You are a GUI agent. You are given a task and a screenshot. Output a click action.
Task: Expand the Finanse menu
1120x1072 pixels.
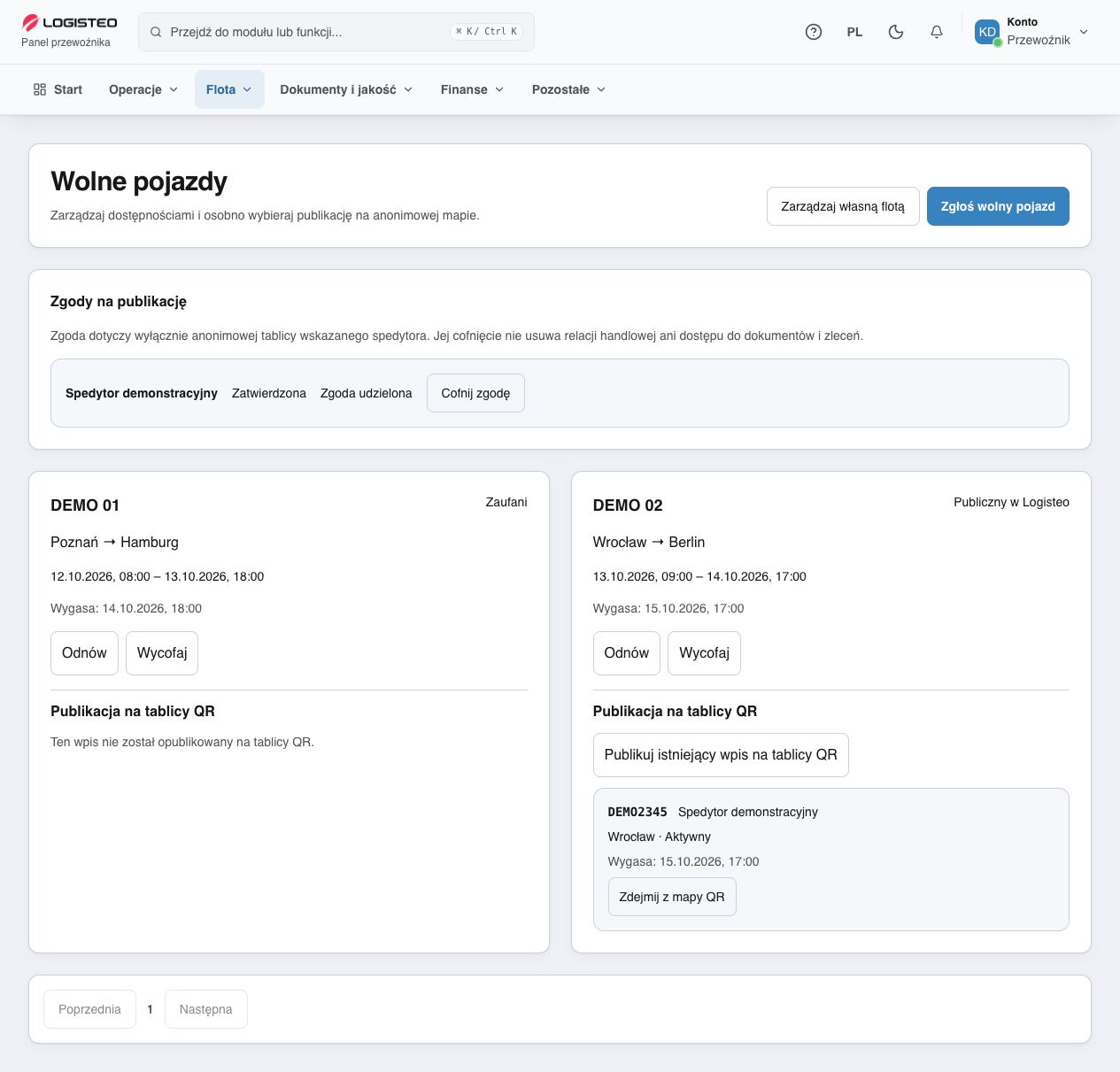coord(472,89)
